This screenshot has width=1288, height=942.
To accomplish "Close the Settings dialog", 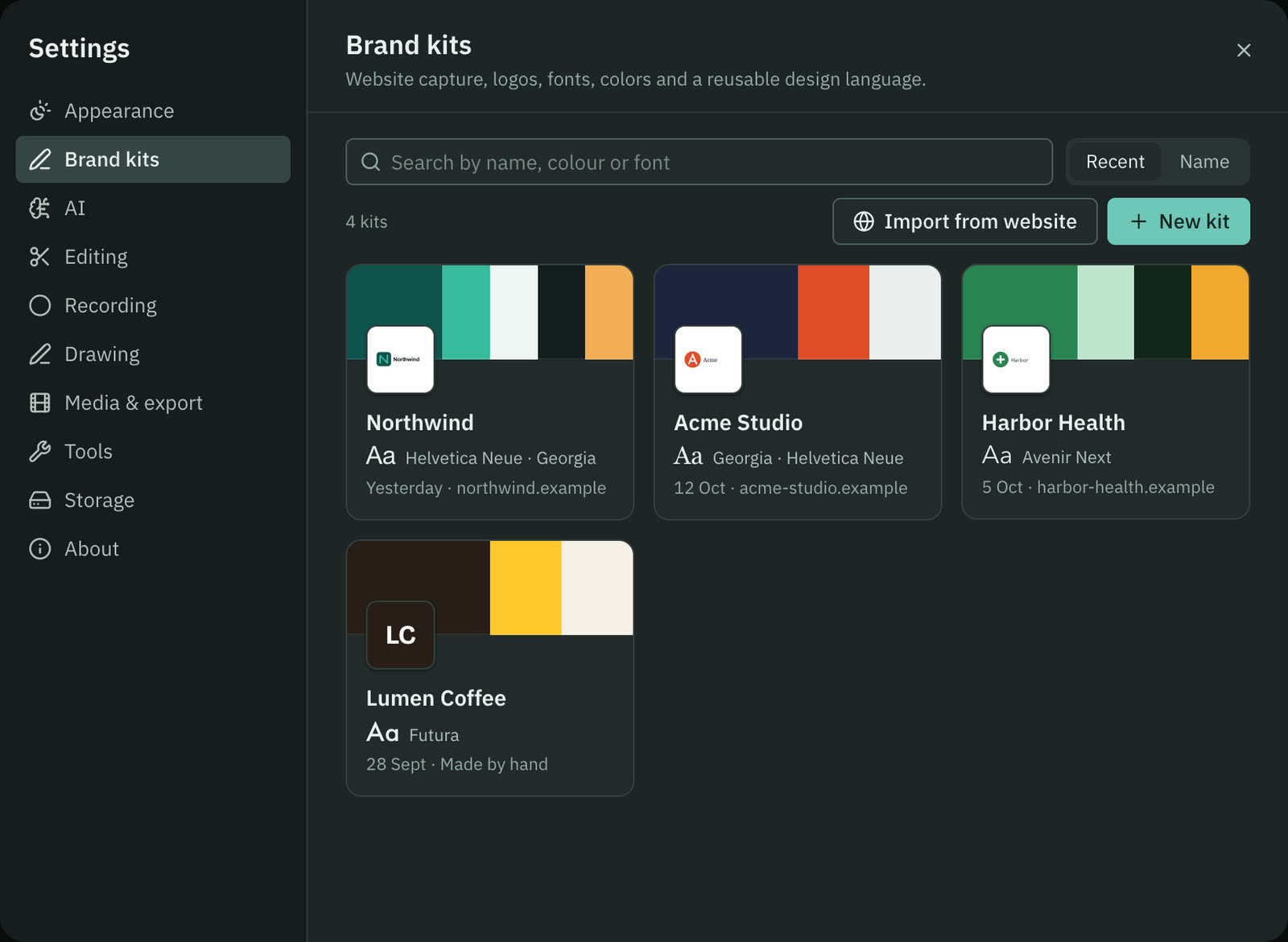I will 1244,50.
